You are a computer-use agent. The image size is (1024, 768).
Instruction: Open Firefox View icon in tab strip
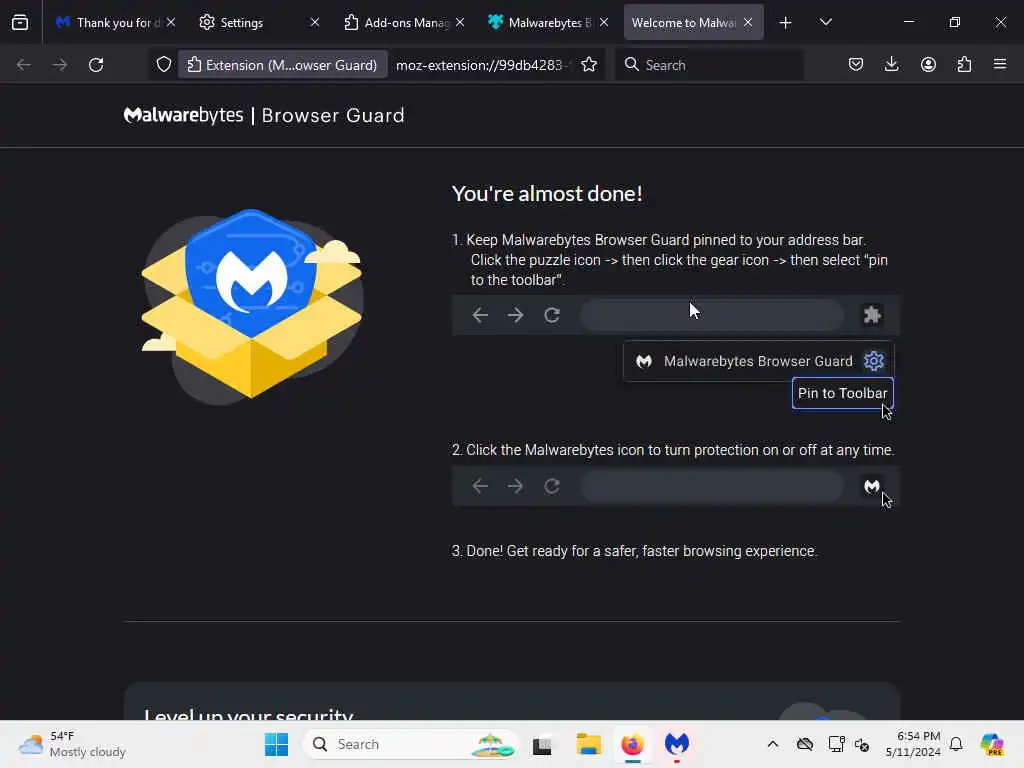click(20, 22)
